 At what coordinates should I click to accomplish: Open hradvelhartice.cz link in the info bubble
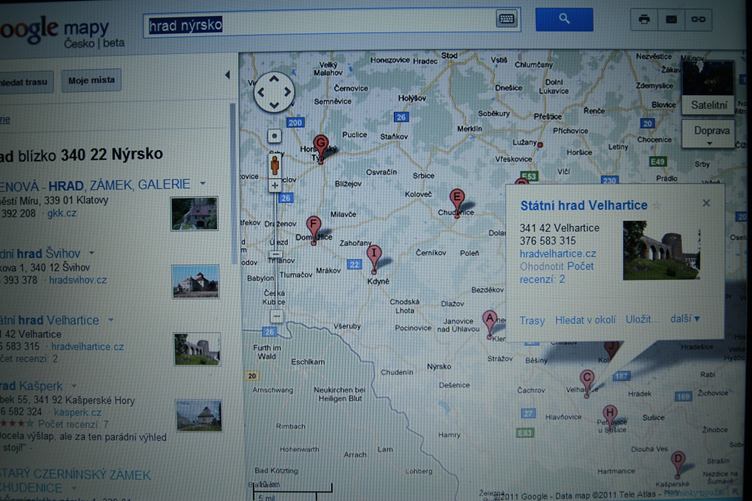pyautogui.click(x=558, y=254)
